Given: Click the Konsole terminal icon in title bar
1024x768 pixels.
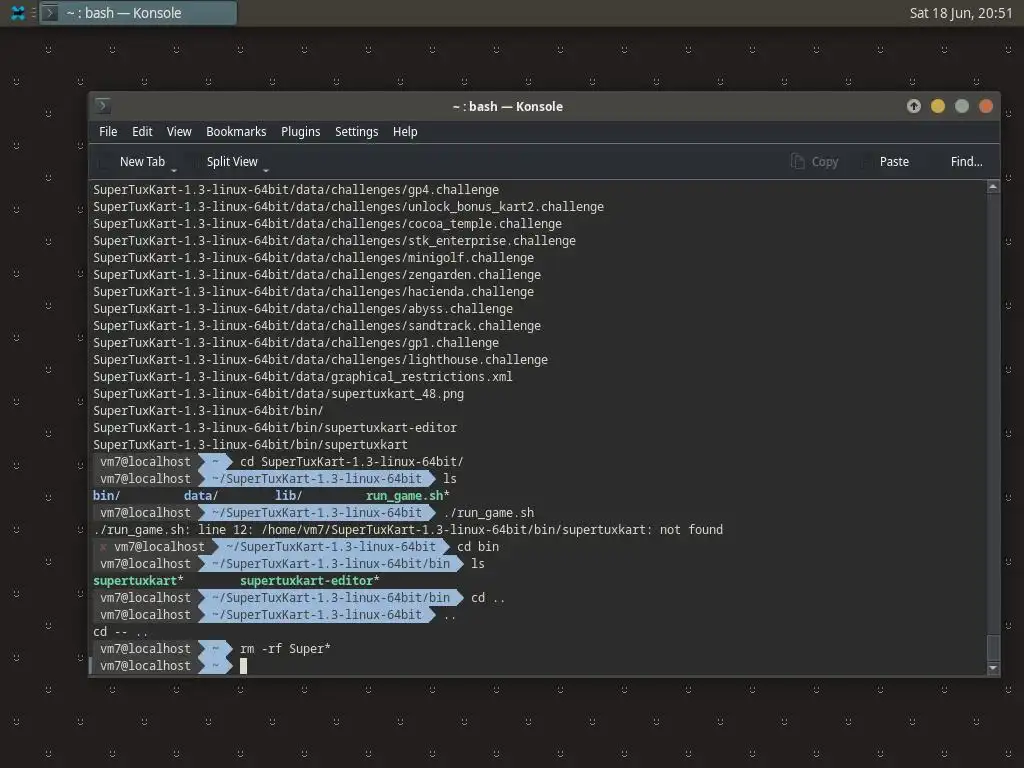Looking at the screenshot, I should pyautogui.click(x=103, y=106).
